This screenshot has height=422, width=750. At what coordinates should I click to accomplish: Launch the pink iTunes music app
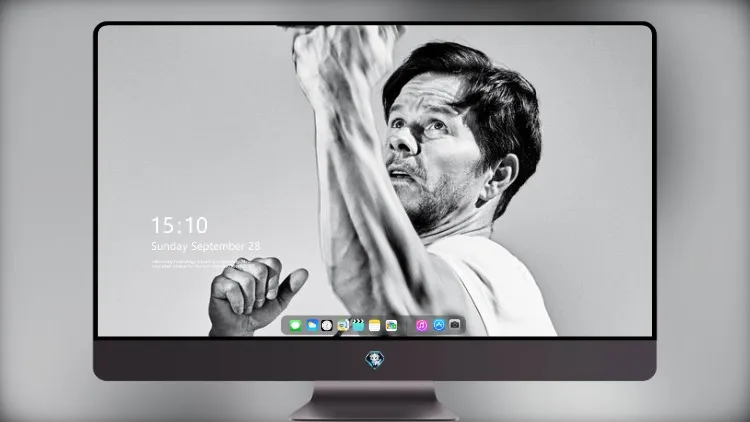click(421, 325)
